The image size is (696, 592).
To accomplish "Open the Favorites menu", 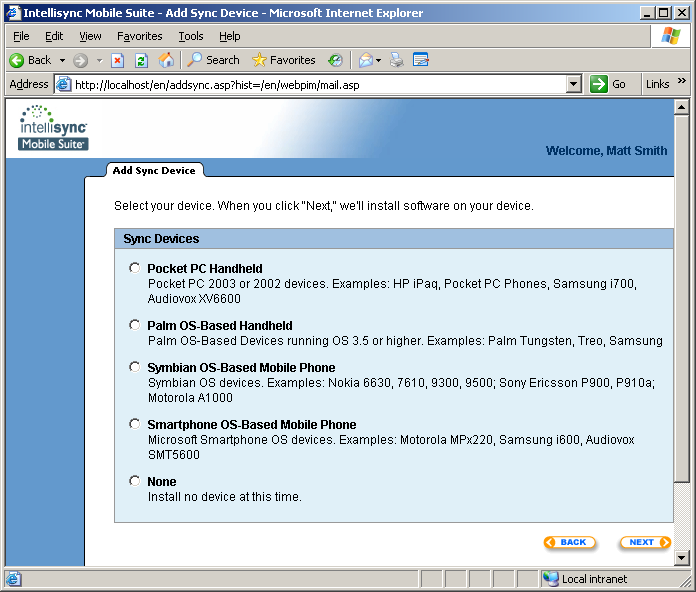I will point(139,36).
